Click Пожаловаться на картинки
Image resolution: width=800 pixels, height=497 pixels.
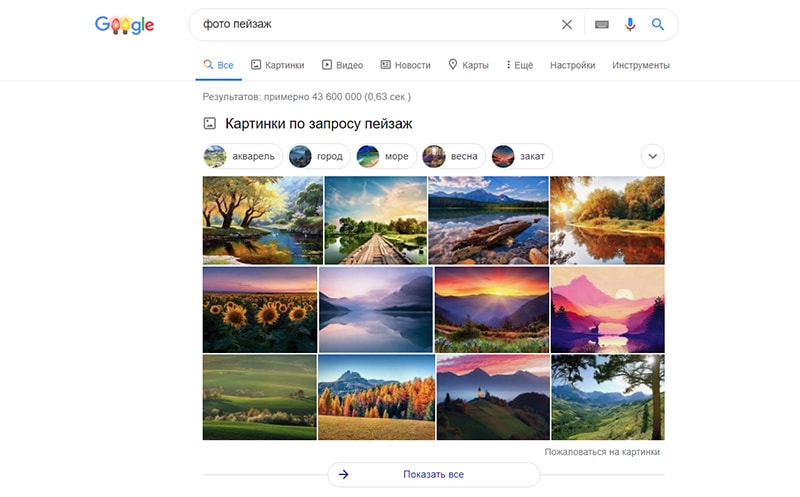[602, 452]
